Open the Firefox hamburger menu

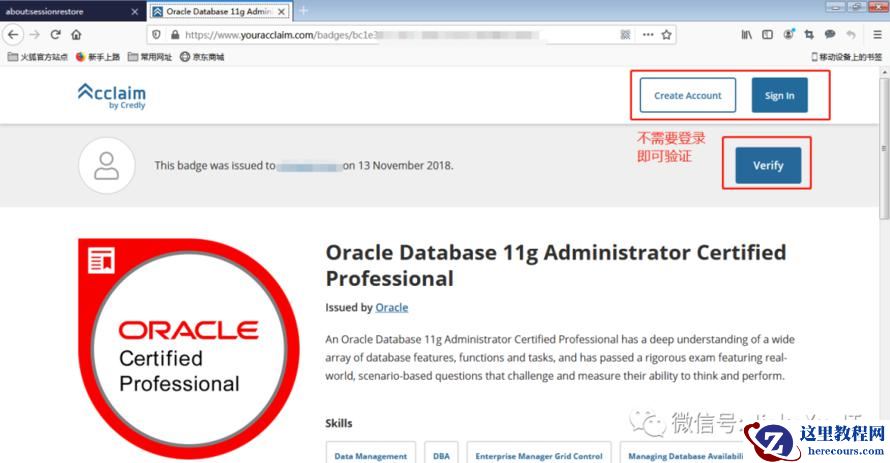point(877,35)
